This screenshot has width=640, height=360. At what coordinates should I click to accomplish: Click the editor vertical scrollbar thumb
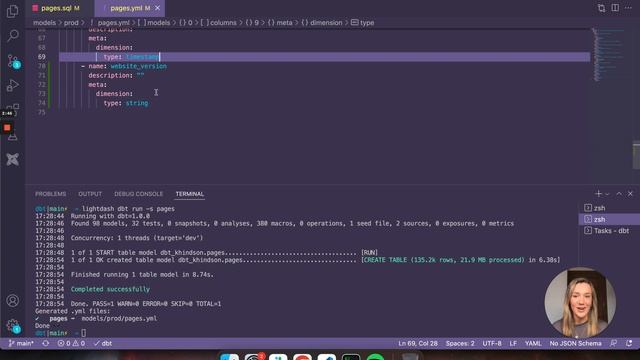pyautogui.click(x=636, y=155)
